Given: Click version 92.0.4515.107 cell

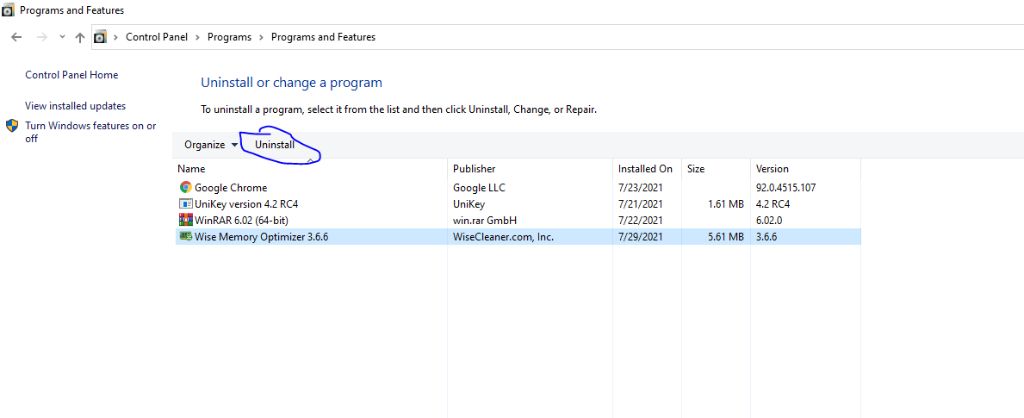Looking at the screenshot, I should point(786,187).
